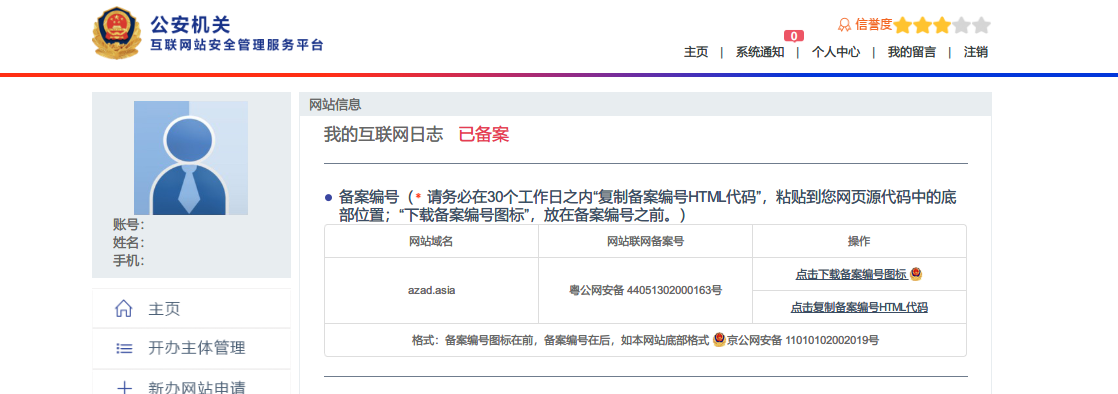Open 系统通知 in the top navigation
Image resolution: width=1118 pixels, height=394 pixels.
point(760,52)
